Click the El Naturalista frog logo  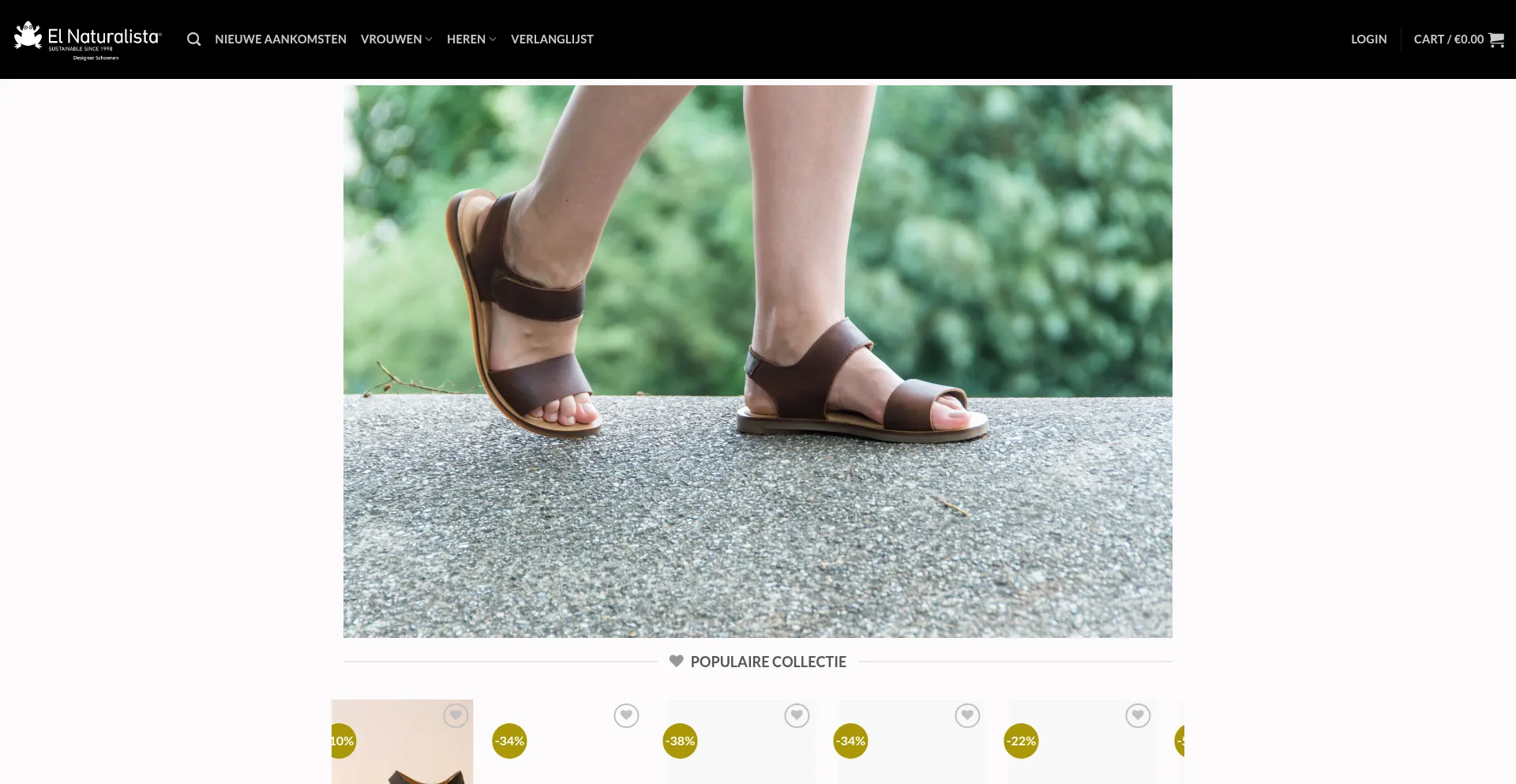coord(88,39)
